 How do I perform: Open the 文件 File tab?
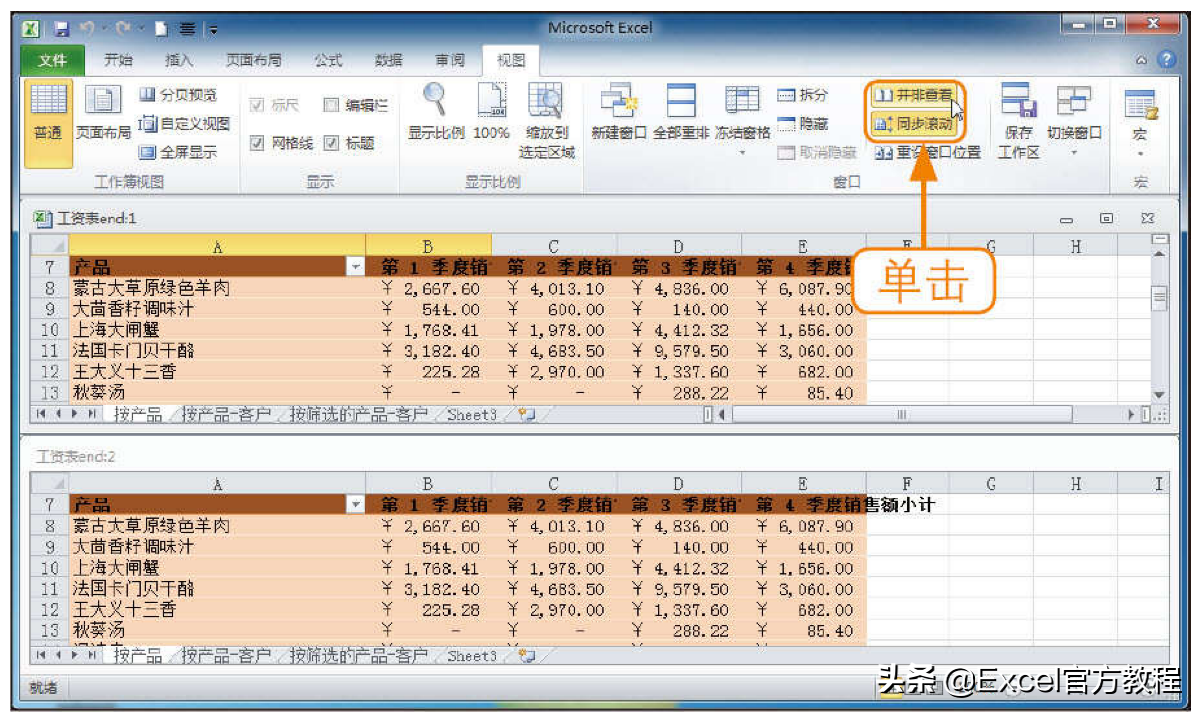pos(53,60)
